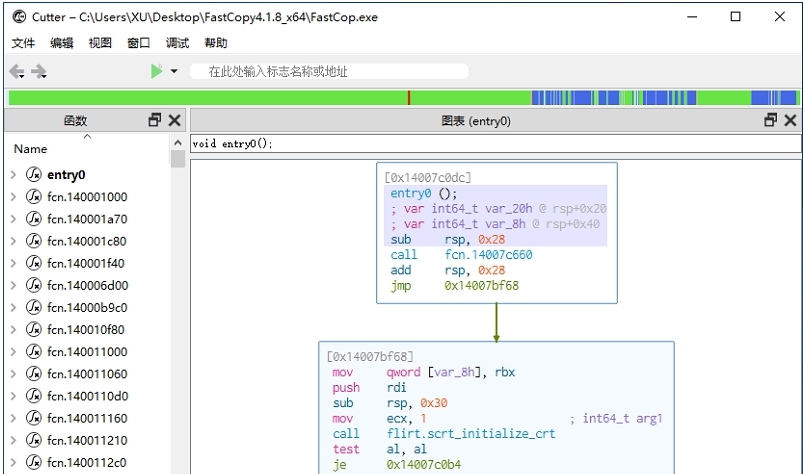Select fcn.140011000 in the function list
Screen dimensions: 803x474
point(87,352)
